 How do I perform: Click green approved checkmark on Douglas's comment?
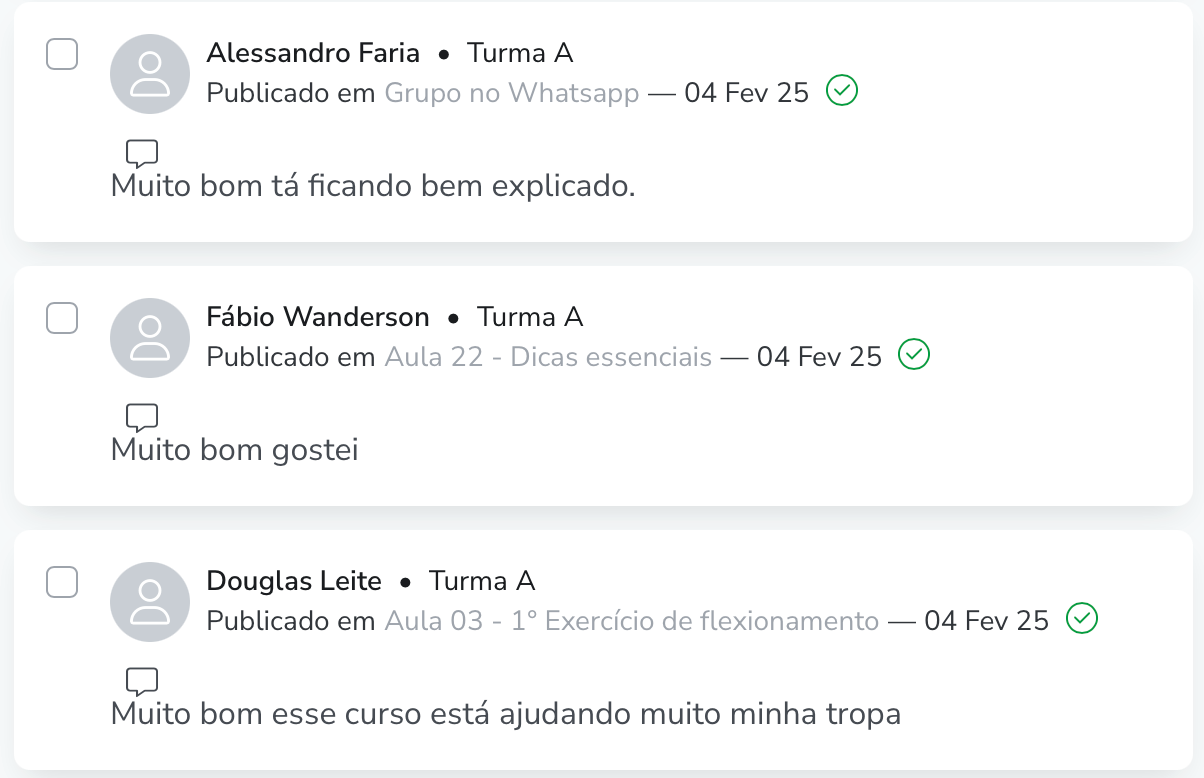pyautogui.click(x=1082, y=619)
